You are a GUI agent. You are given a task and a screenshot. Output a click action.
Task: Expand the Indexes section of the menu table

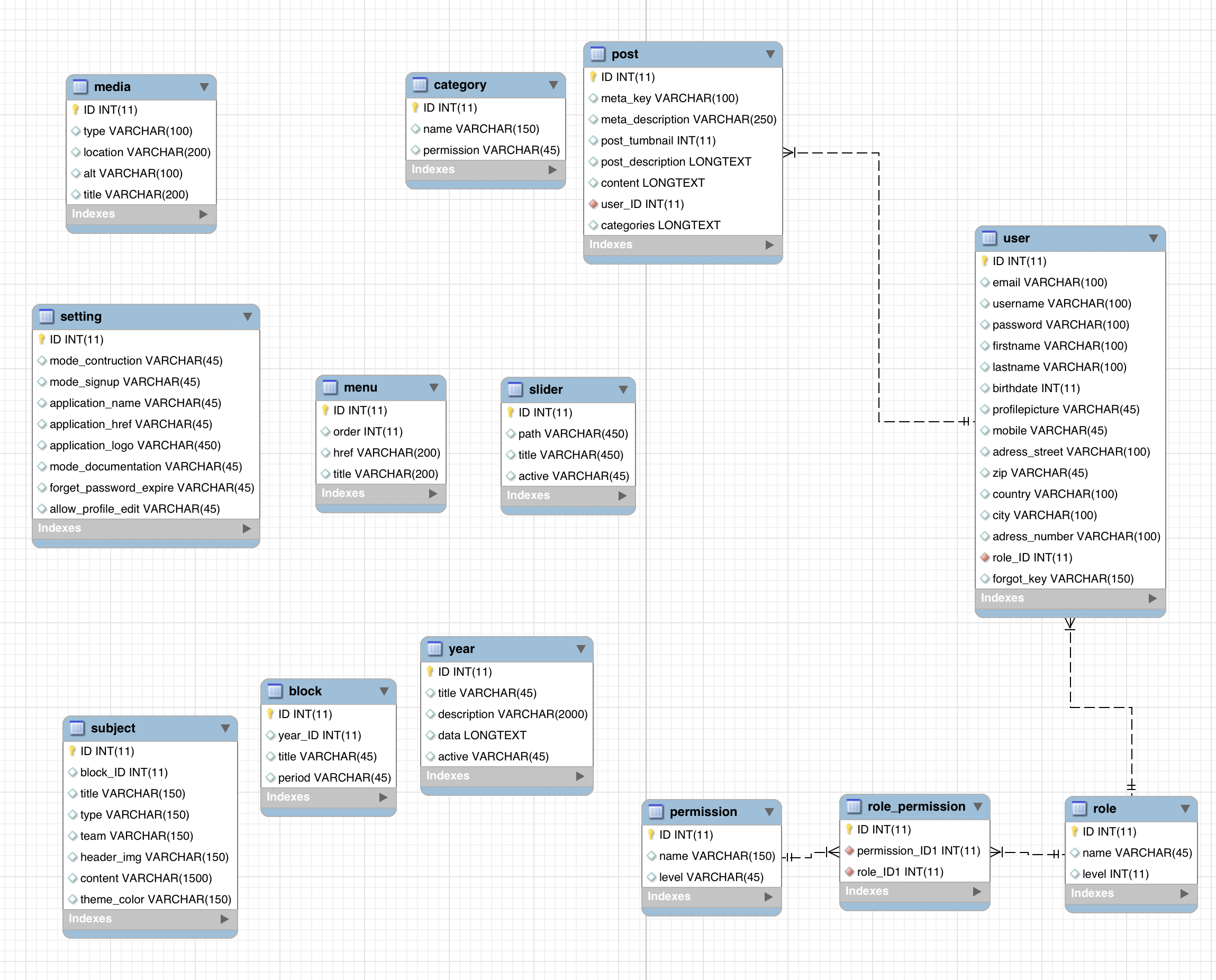(433, 493)
